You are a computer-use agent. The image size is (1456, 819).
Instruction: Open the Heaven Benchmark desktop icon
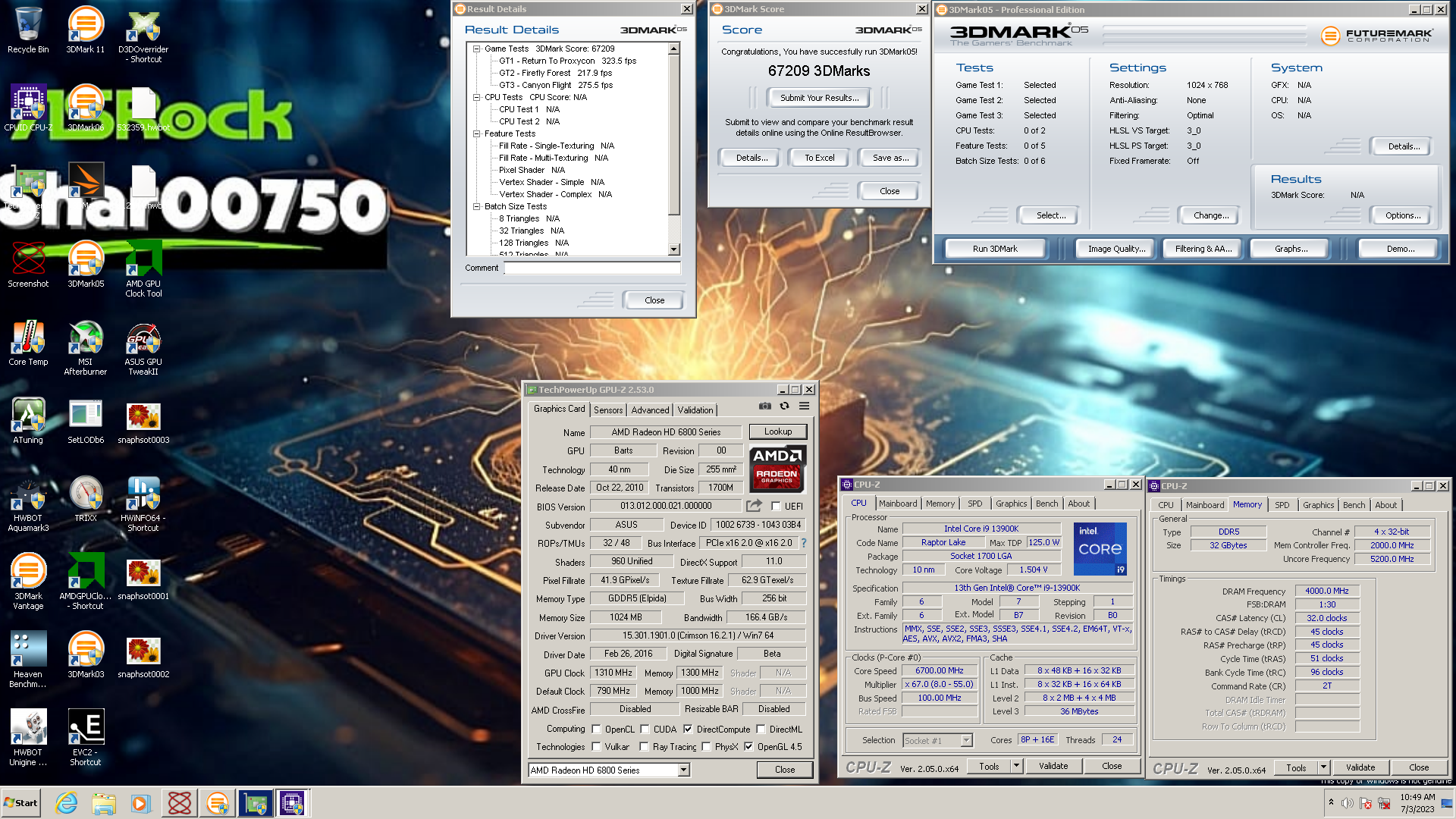coord(28,661)
